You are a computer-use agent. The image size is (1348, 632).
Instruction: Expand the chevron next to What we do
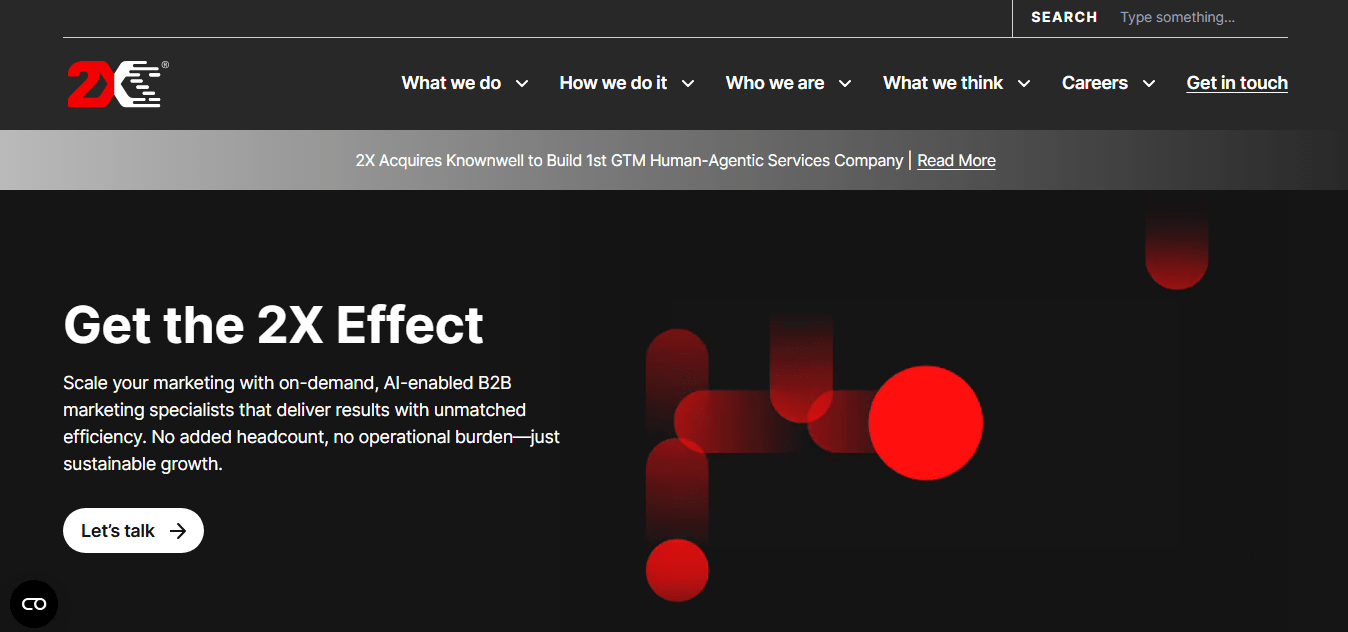[522, 83]
